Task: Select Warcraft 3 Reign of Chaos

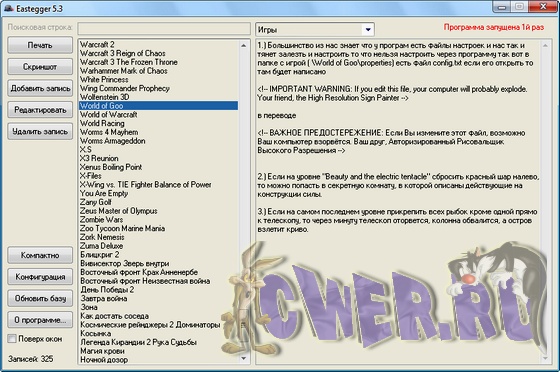Action: click(x=158, y=53)
